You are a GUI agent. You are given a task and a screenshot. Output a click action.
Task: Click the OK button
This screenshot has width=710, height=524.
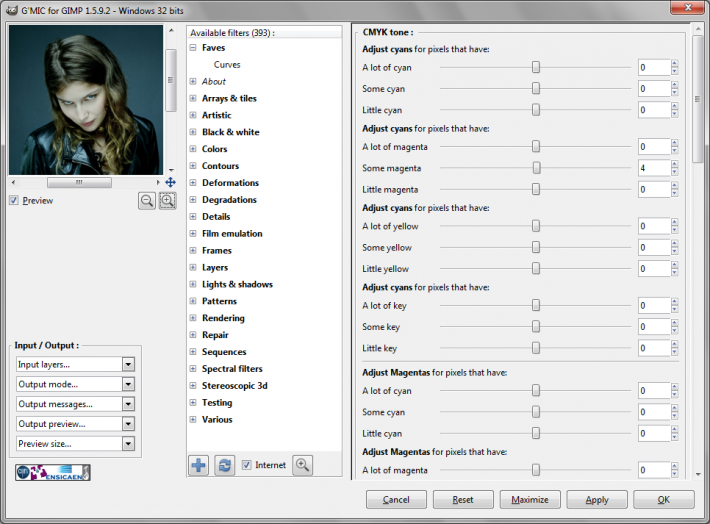coord(664,500)
